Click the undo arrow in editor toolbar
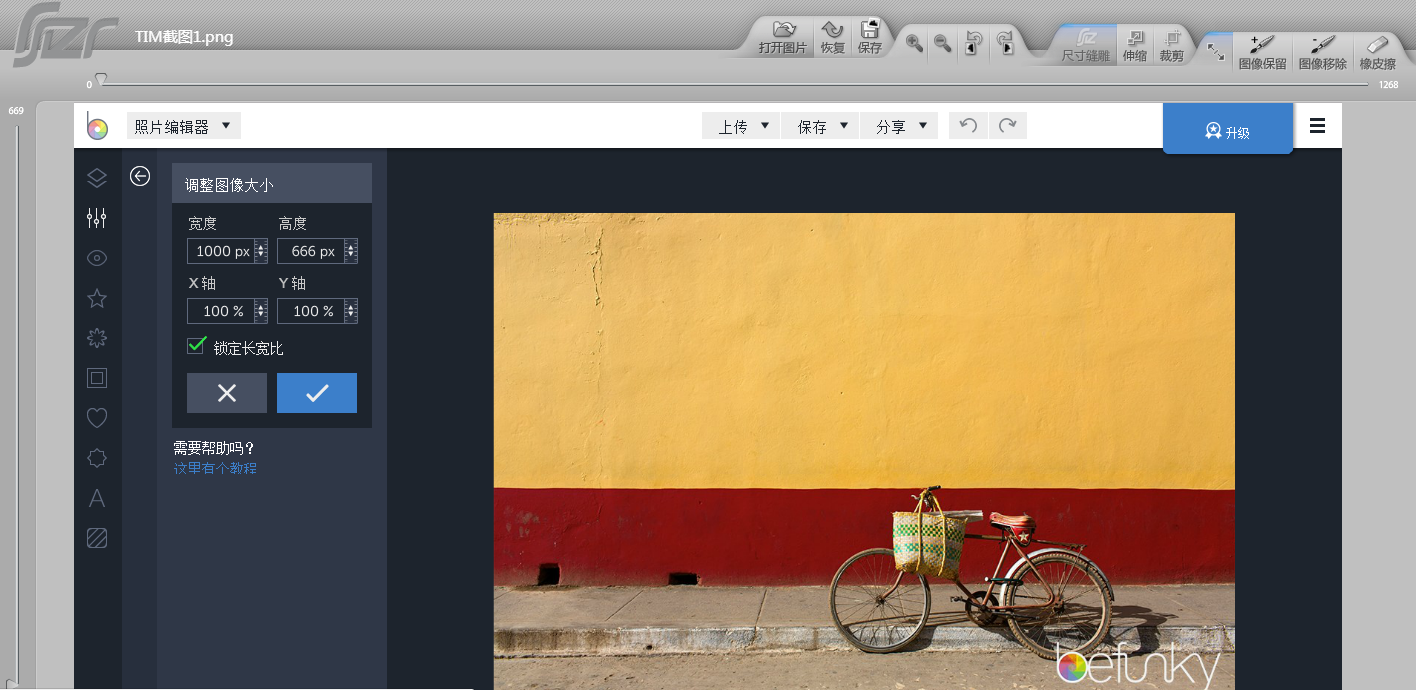The image size is (1416, 690). pyautogui.click(x=967, y=126)
